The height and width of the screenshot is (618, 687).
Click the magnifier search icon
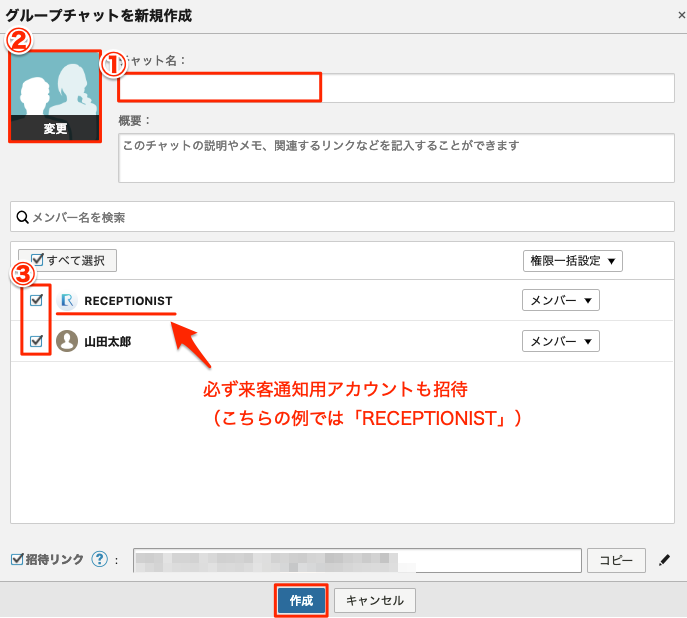21,216
